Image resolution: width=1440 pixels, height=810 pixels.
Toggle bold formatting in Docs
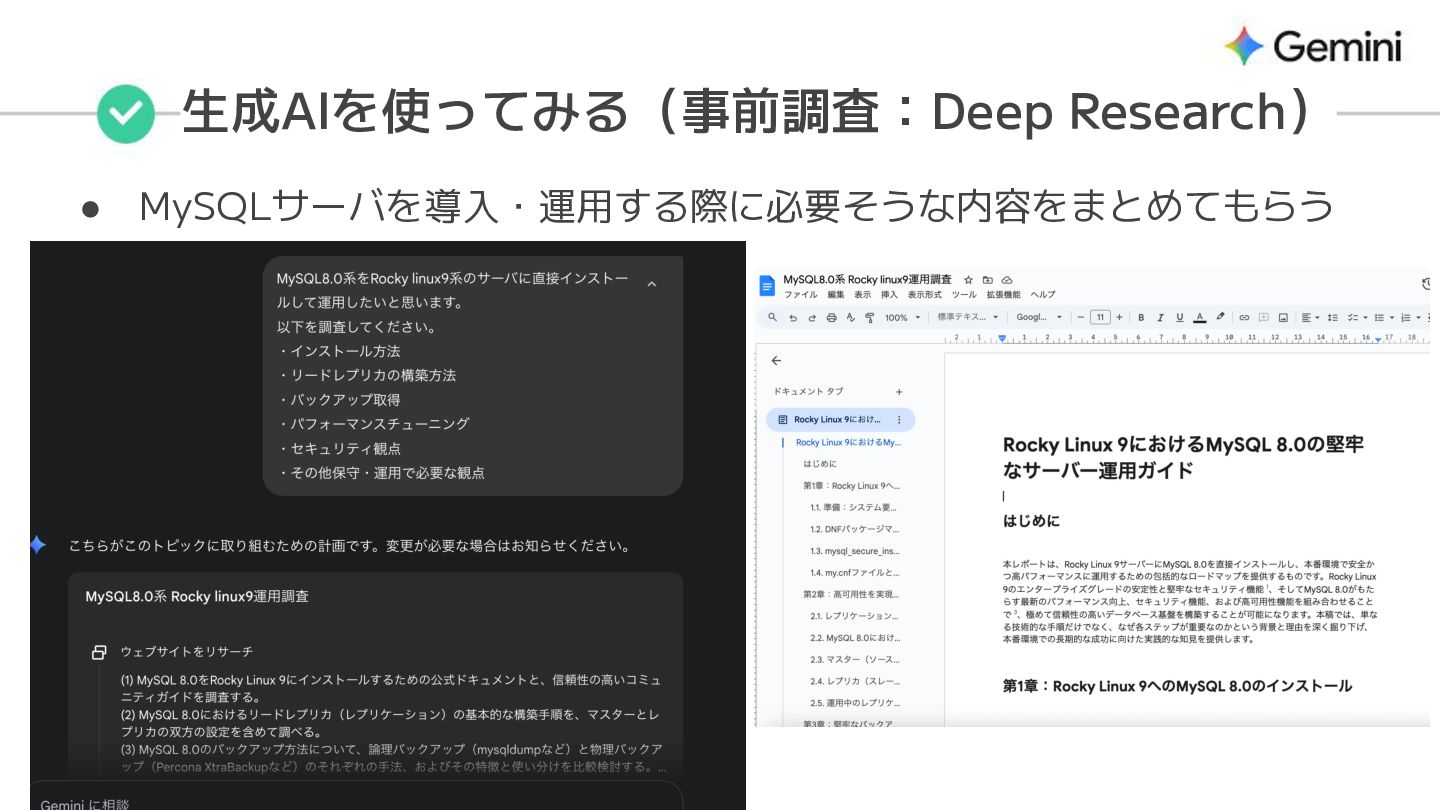(1141, 317)
